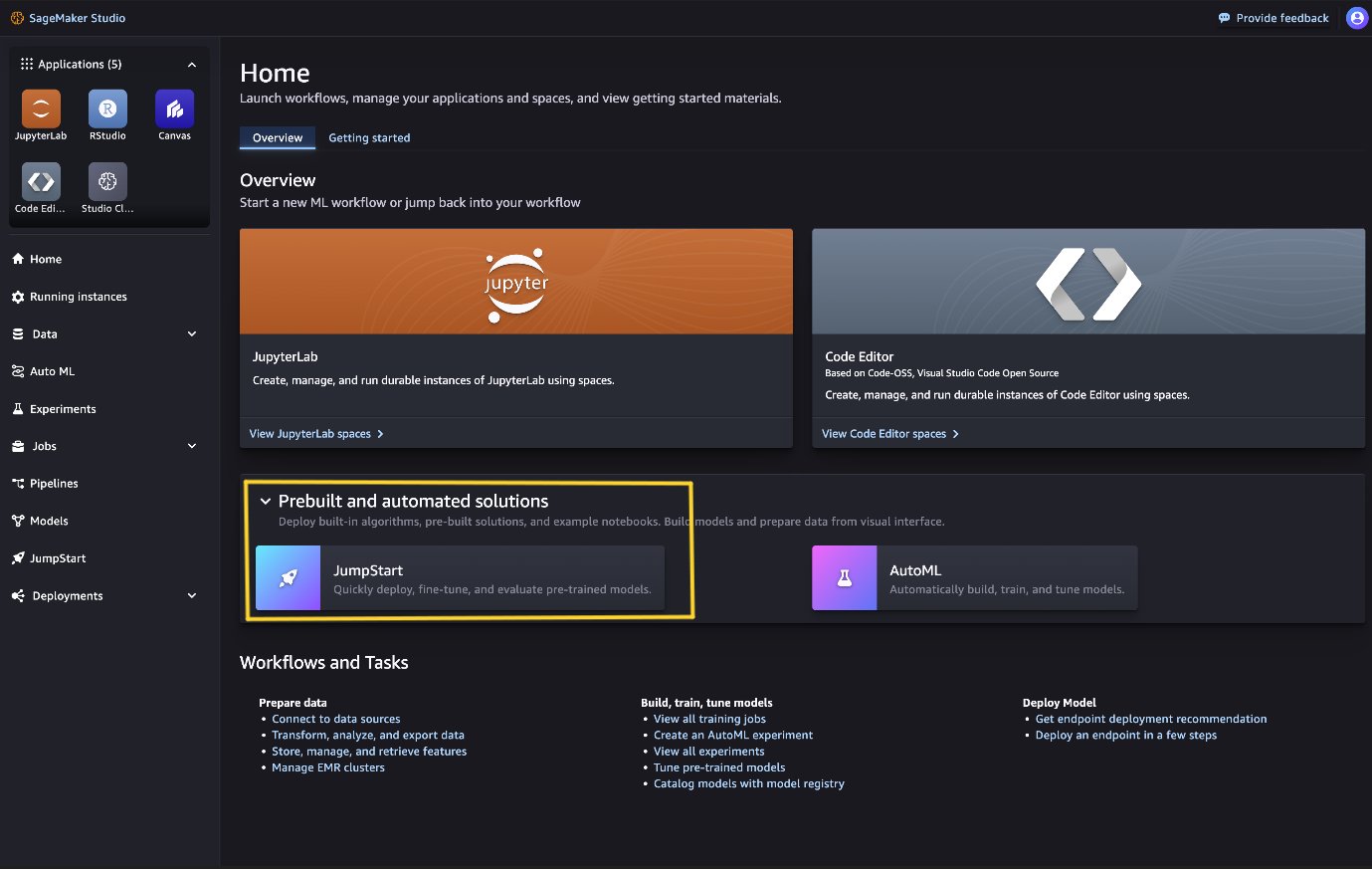This screenshot has width=1372, height=869.
Task: Open the Studio Classic application icon
Action: [x=107, y=181]
